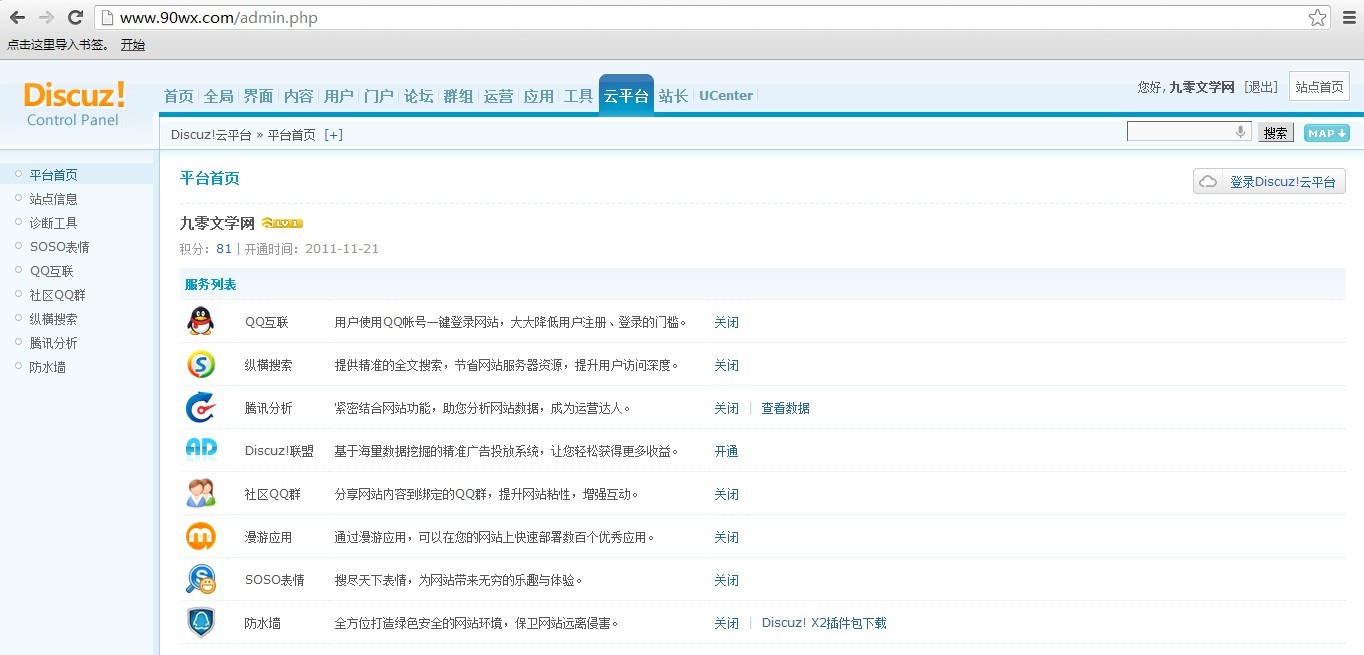This screenshot has height=655, width=1364.
Task: Select the 云平台 tab
Action: pyautogui.click(x=626, y=95)
